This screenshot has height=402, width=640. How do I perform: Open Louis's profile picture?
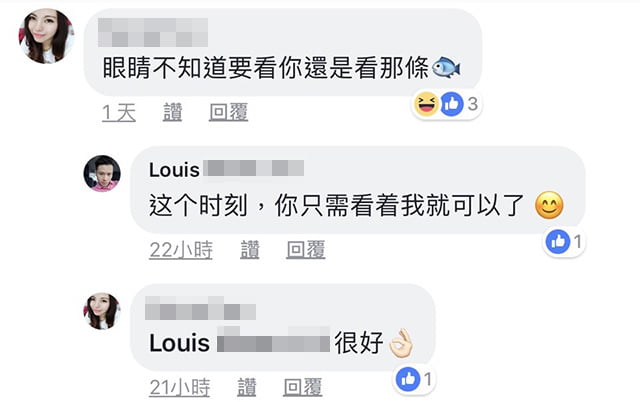pyautogui.click(x=102, y=173)
